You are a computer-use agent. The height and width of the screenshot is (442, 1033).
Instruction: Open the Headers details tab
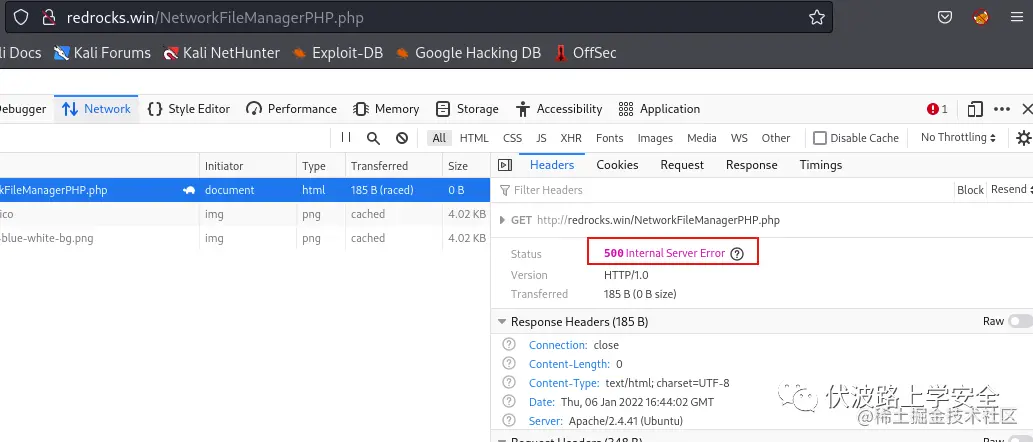(552, 165)
